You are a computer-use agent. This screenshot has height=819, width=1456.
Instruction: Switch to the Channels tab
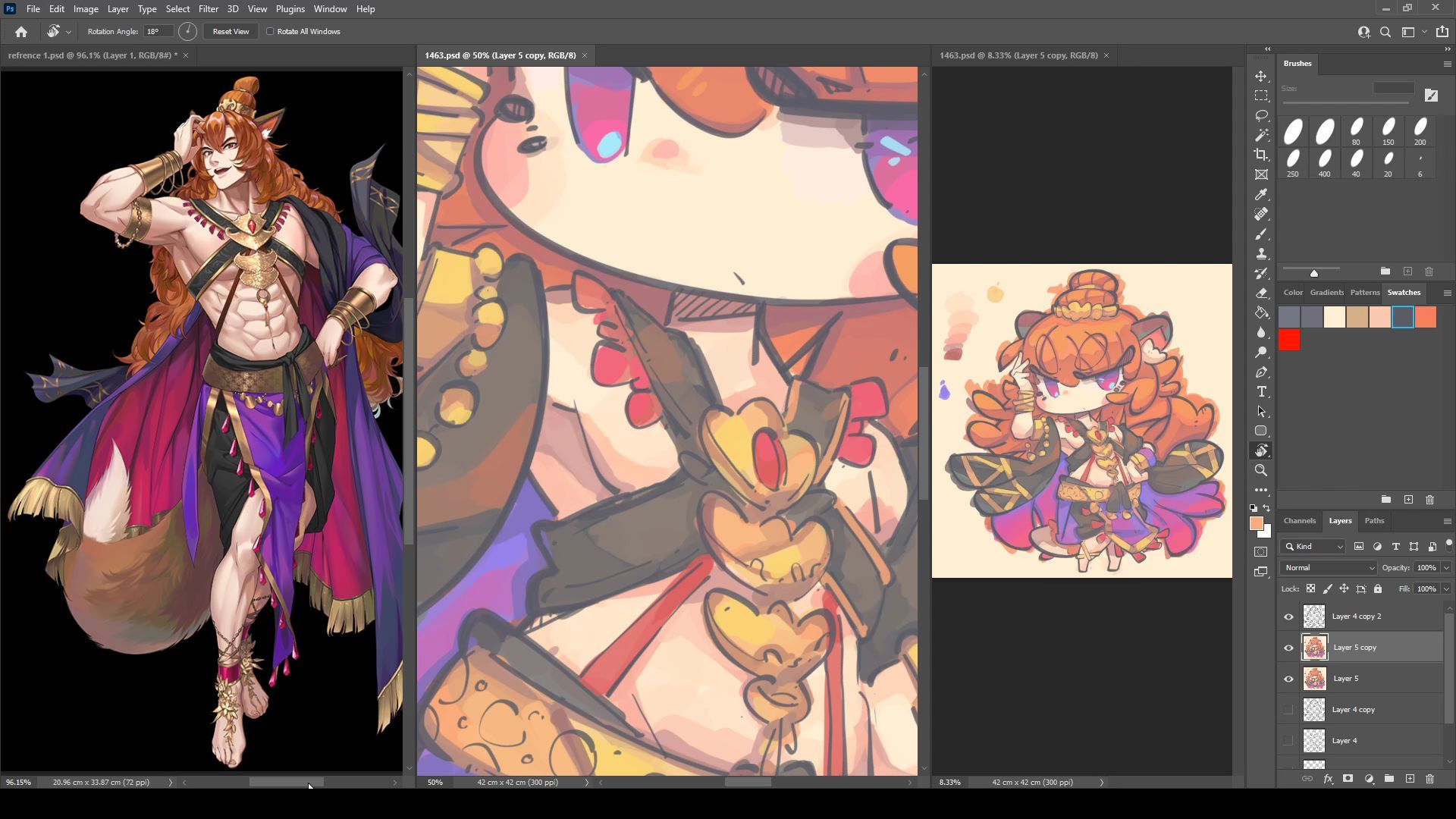click(1299, 521)
